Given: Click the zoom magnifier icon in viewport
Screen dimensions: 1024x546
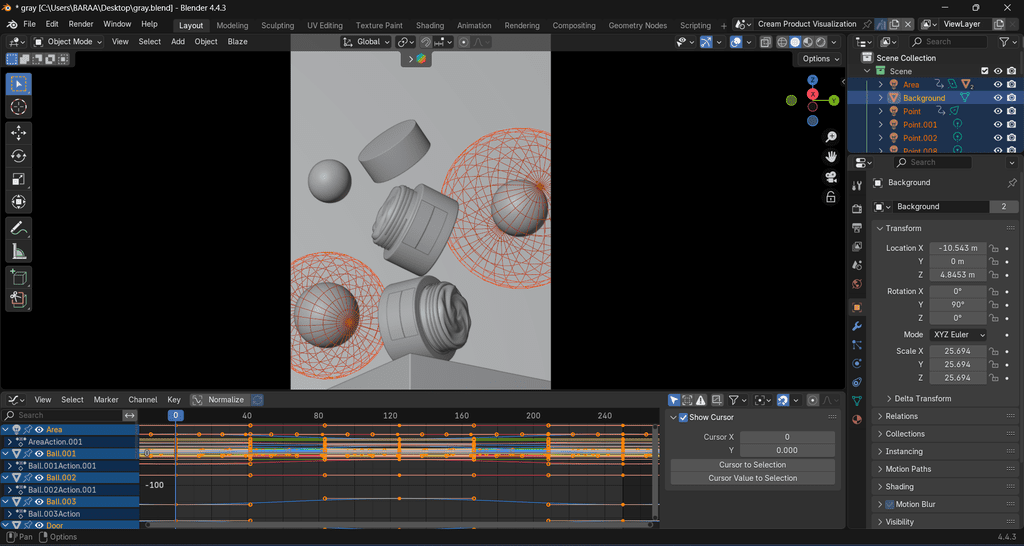Looking at the screenshot, I should (x=831, y=136).
